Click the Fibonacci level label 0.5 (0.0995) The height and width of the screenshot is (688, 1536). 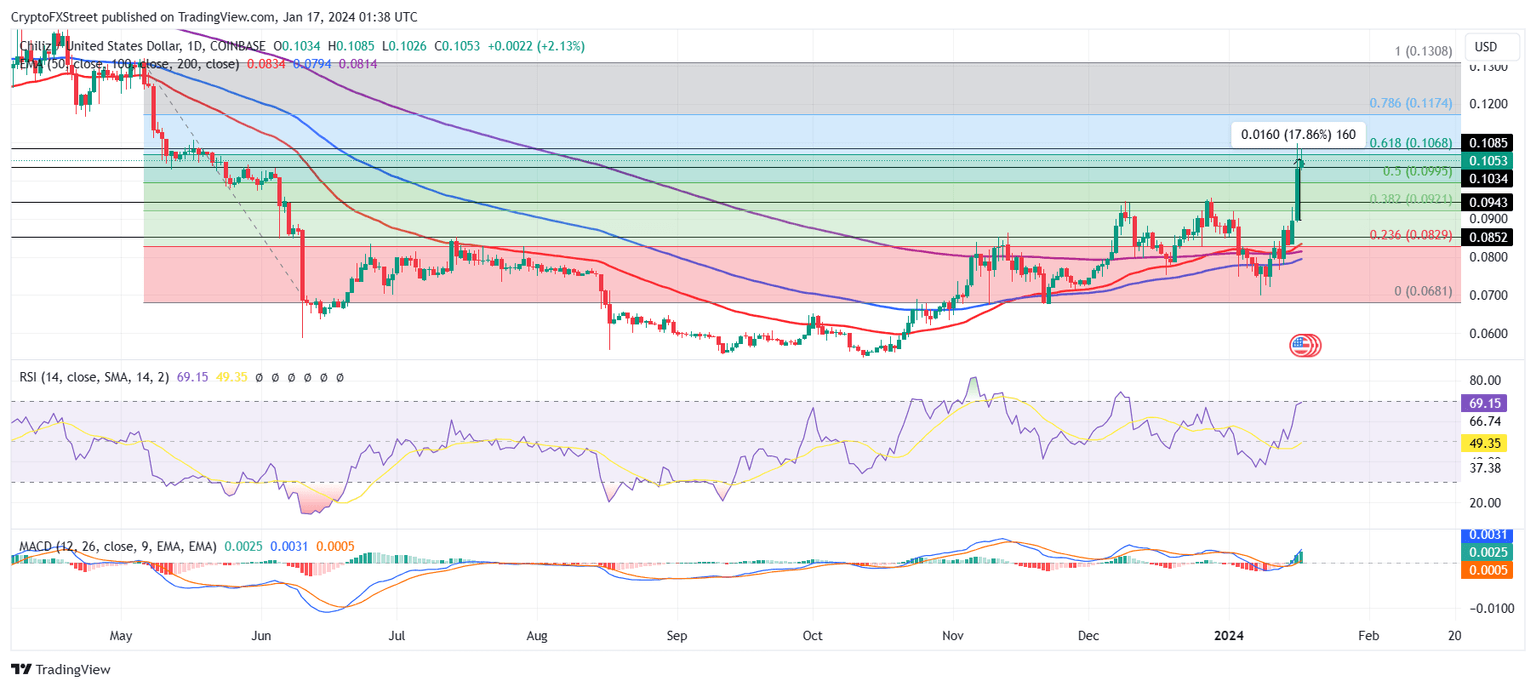1416,171
